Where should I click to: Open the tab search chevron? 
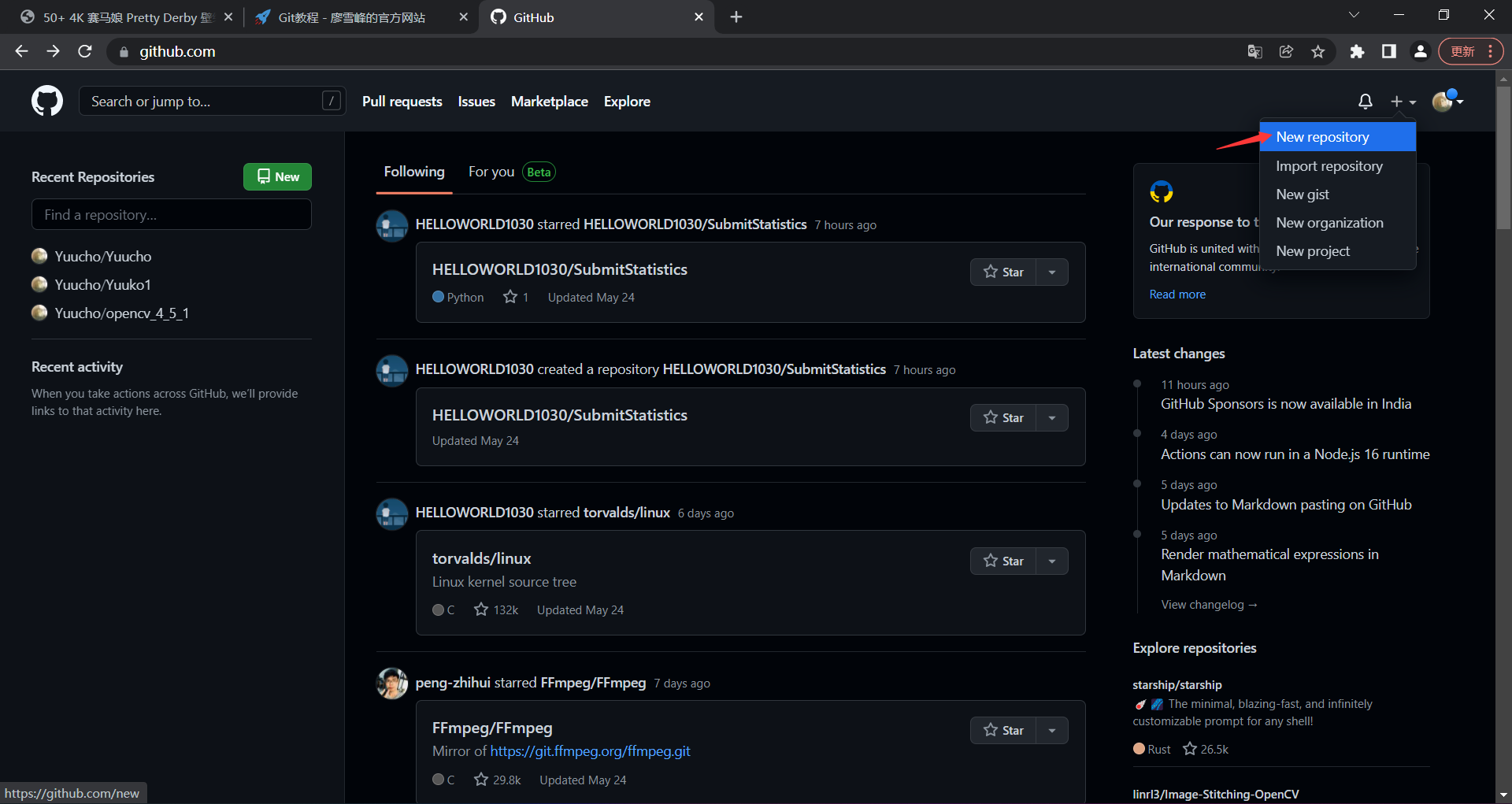tap(1354, 15)
